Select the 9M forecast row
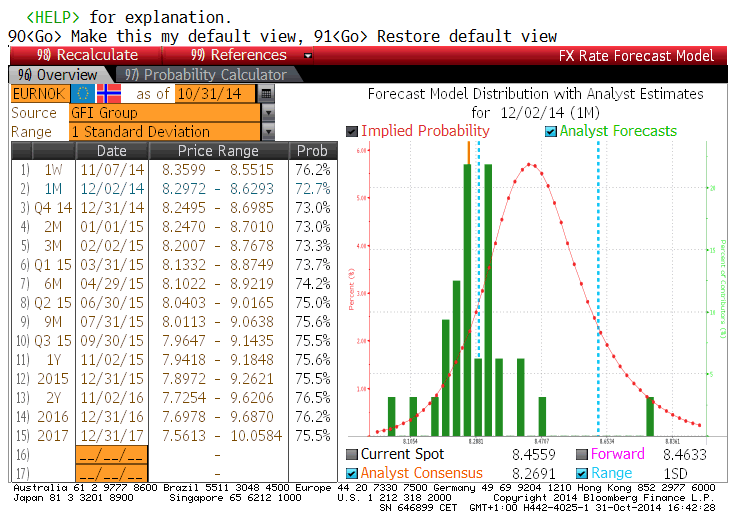The width and height of the screenshot is (736, 527). tap(174, 322)
